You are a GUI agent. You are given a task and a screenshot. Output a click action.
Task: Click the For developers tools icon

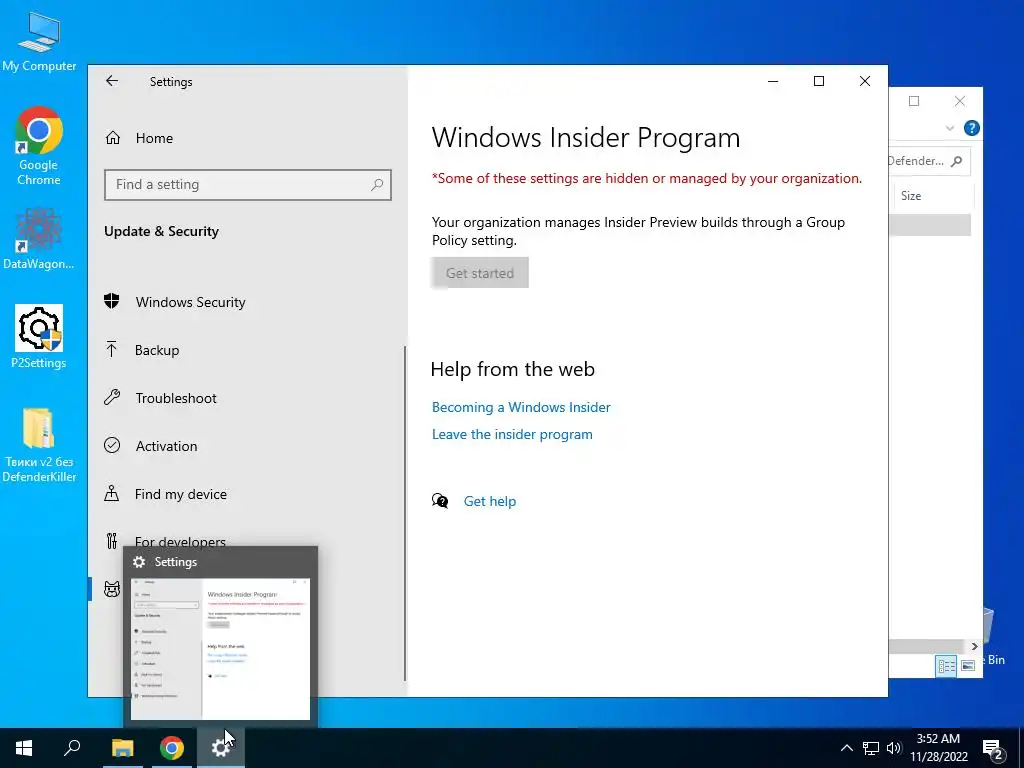tap(112, 541)
